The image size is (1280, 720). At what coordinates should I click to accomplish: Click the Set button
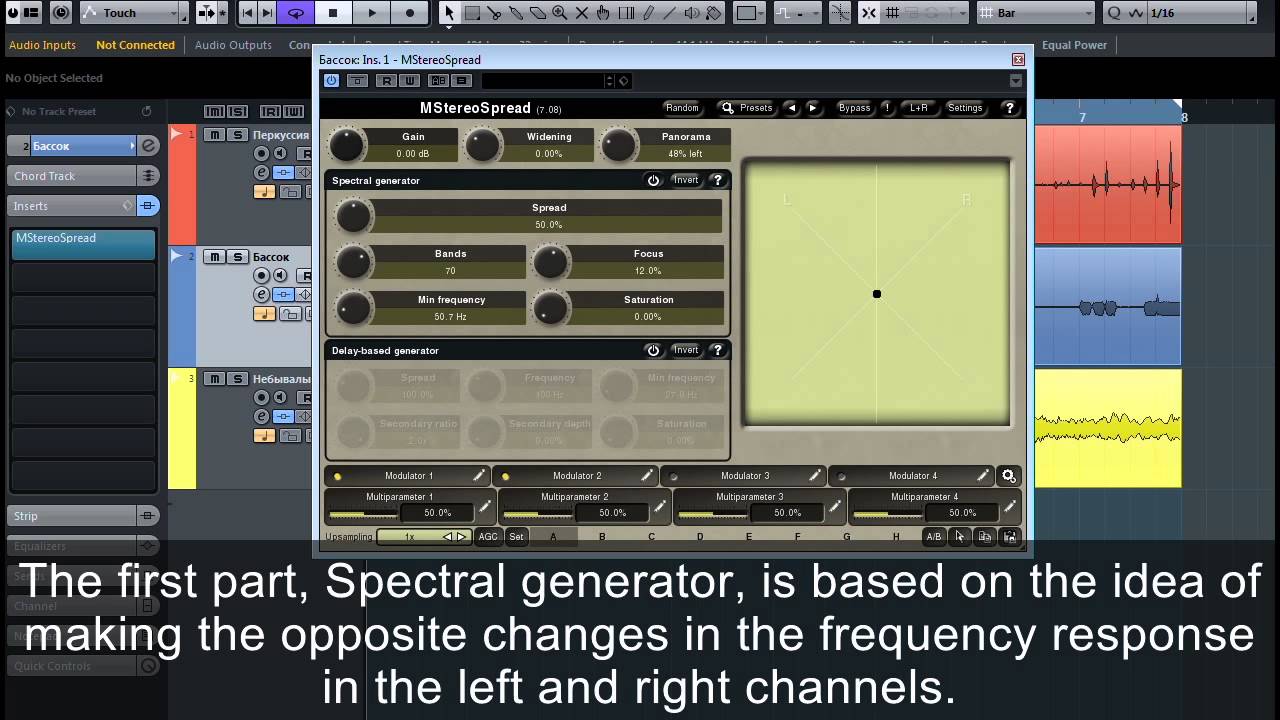516,537
